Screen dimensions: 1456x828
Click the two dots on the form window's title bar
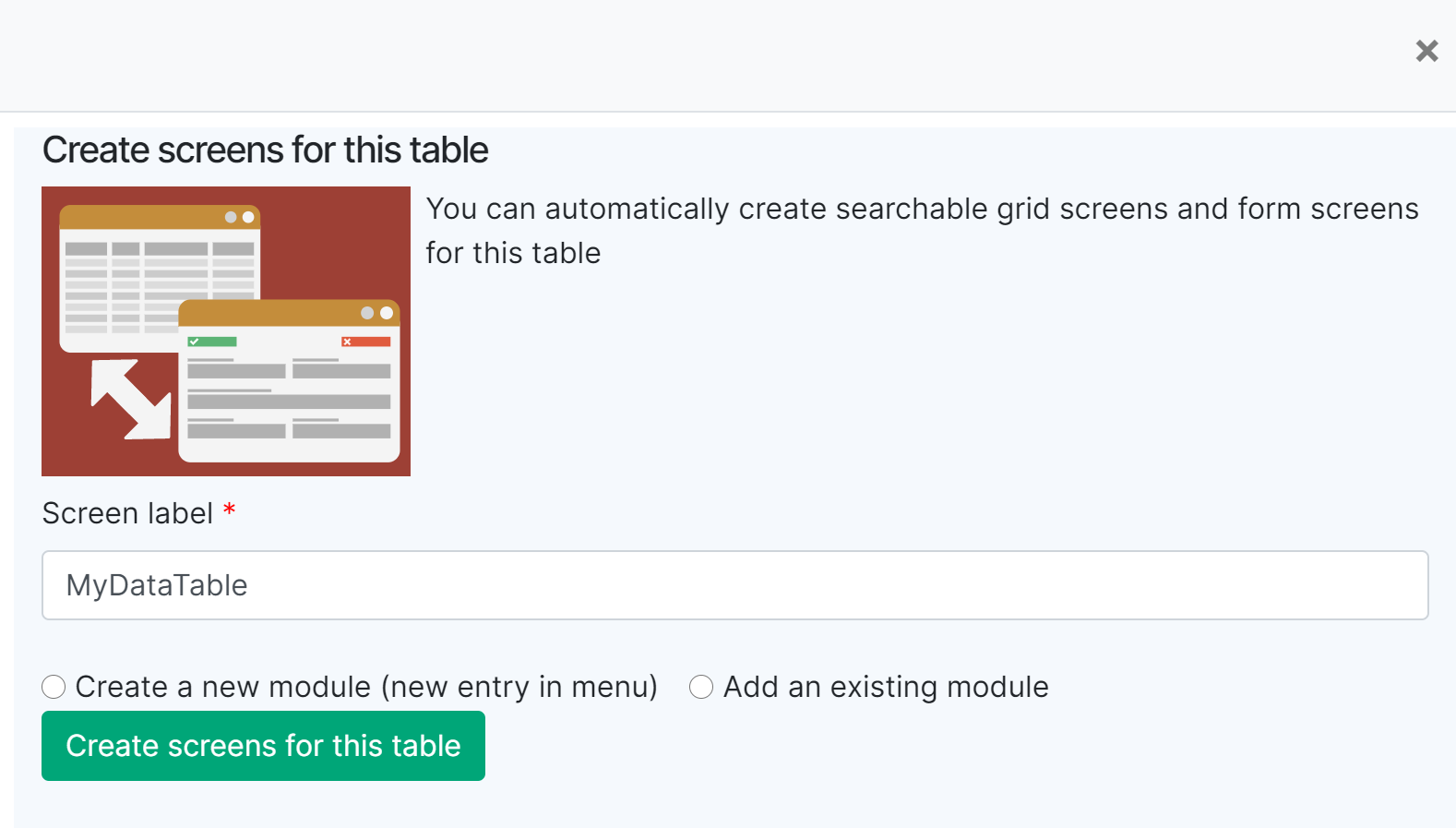click(x=376, y=313)
